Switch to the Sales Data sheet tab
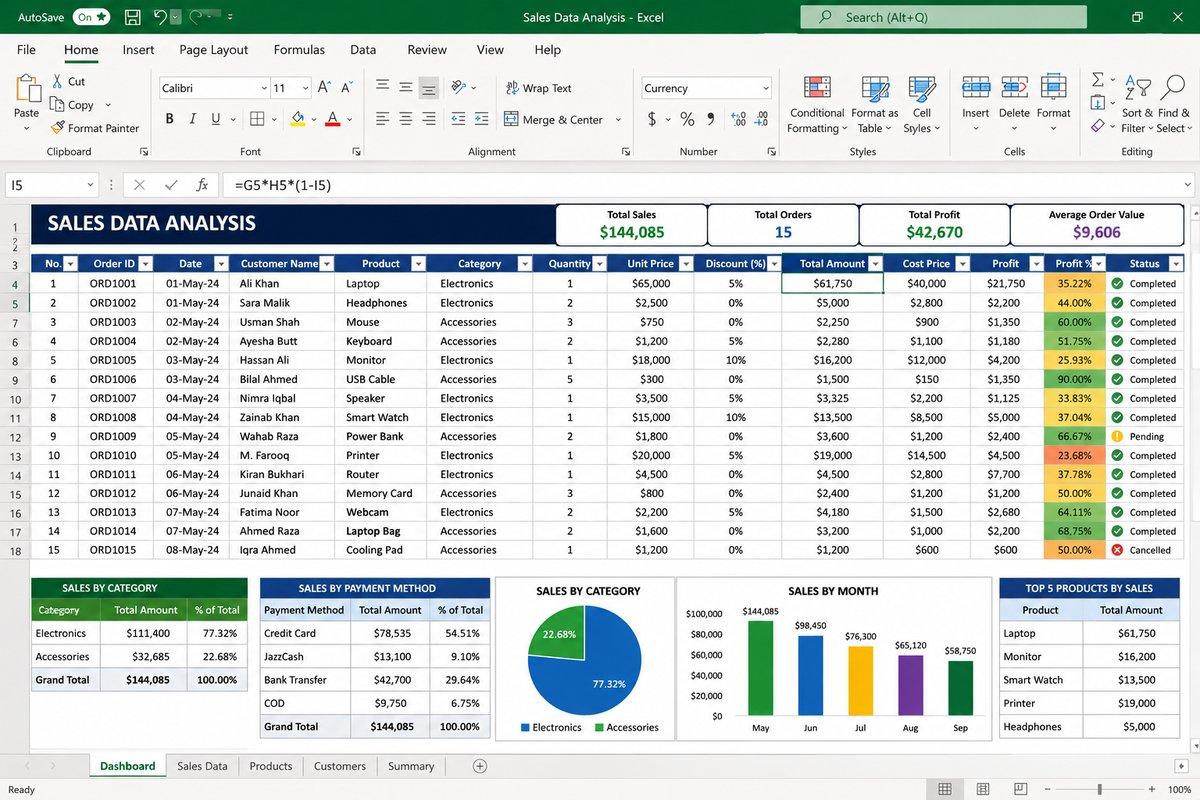Viewport: 1200px width, 800px height. [x=202, y=766]
